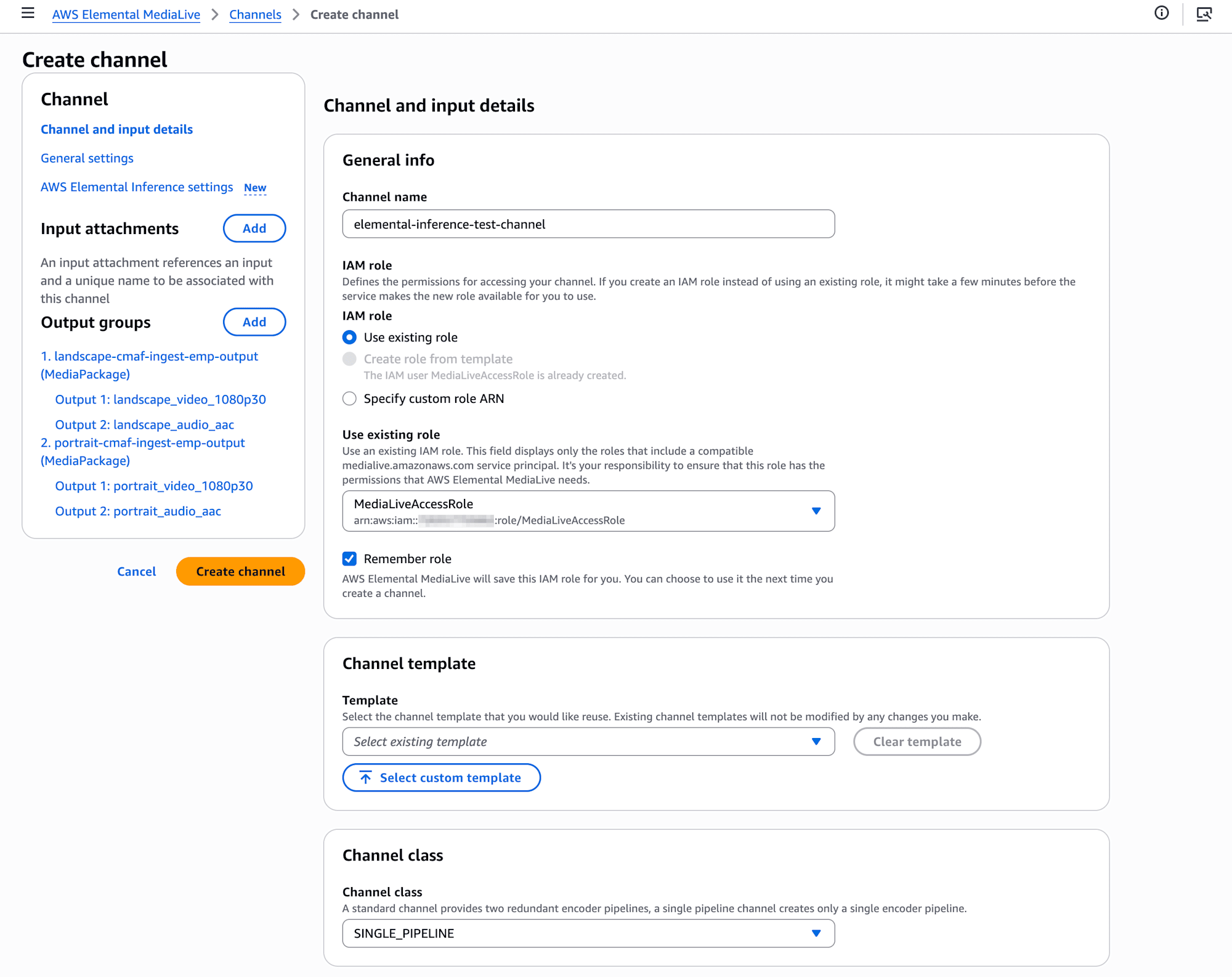This screenshot has width=1232, height=977.
Task: Open the hamburger navigation menu
Action: [28, 14]
